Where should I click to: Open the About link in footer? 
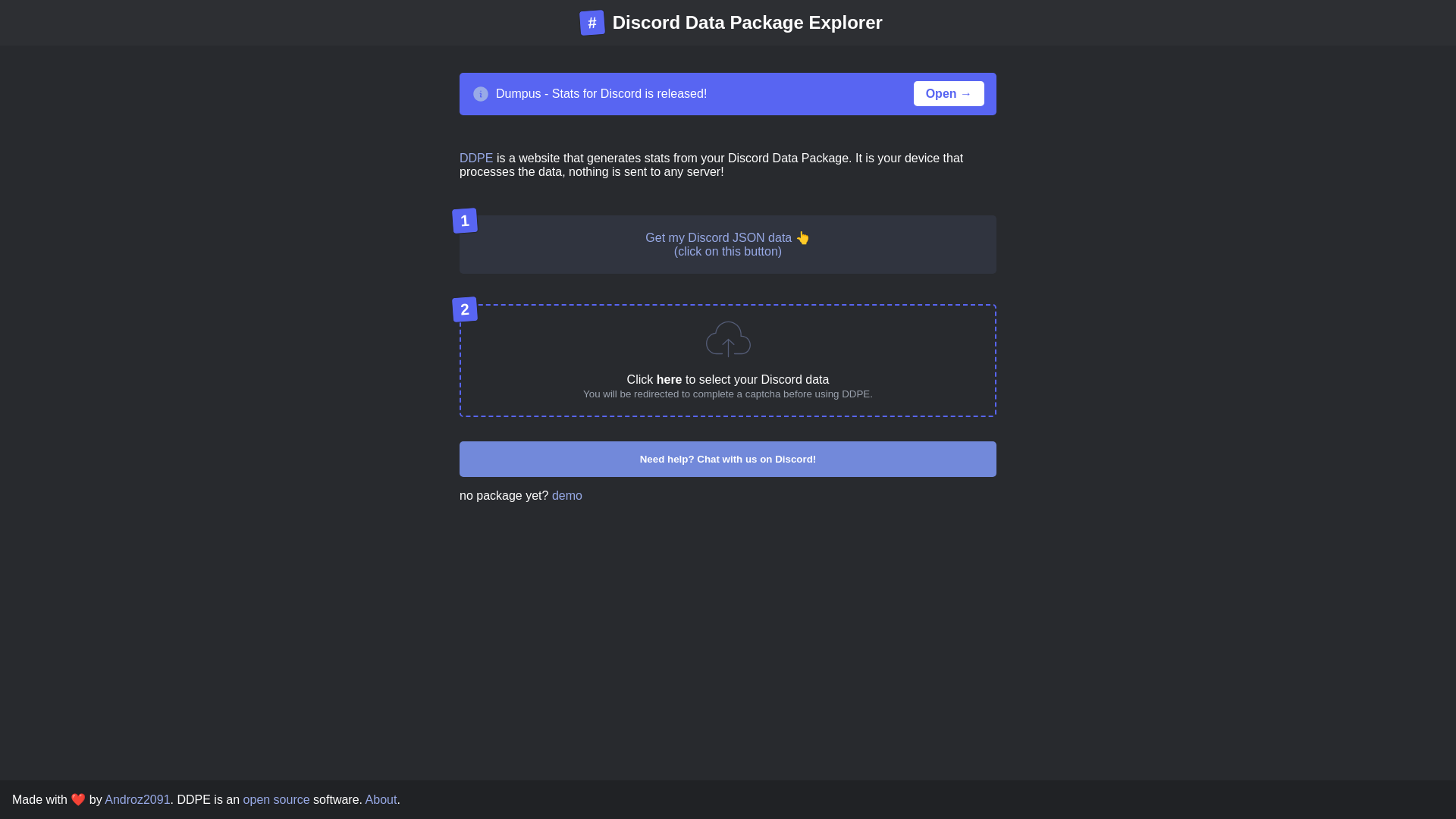click(x=381, y=800)
